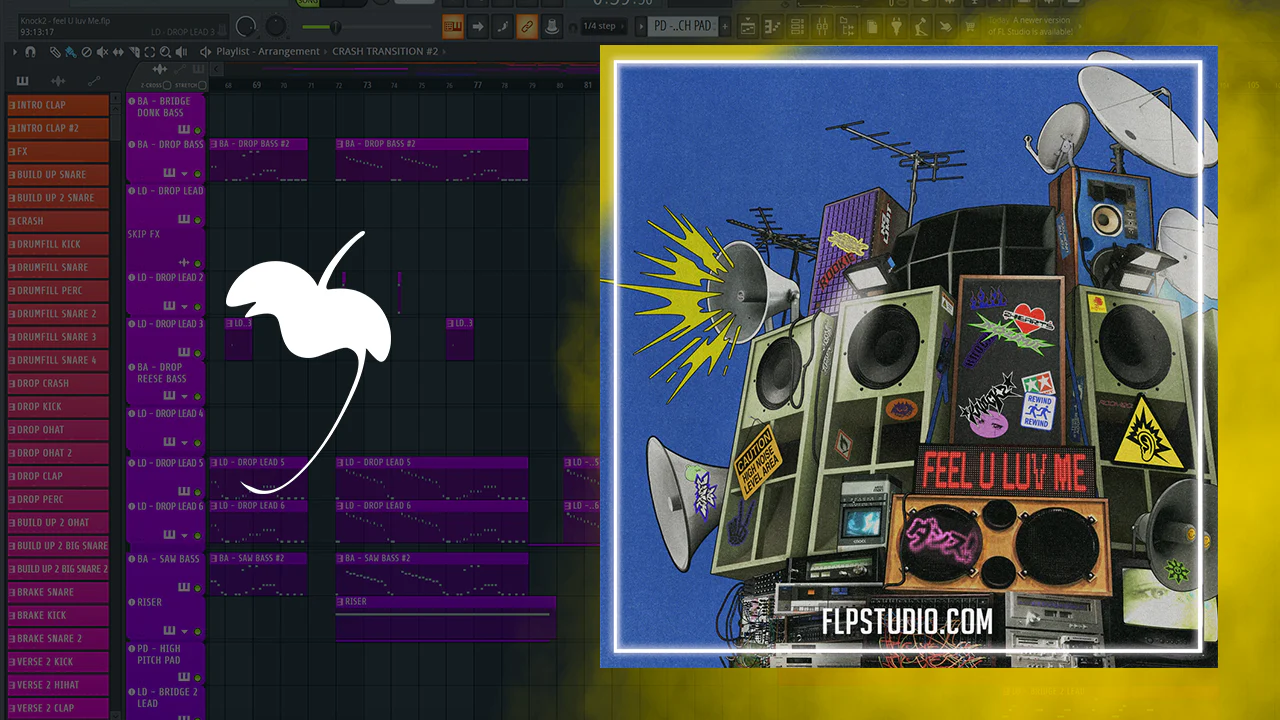Select the DROP CRASH pattern
Image resolution: width=1280 pixels, height=720 pixels.
click(58, 383)
